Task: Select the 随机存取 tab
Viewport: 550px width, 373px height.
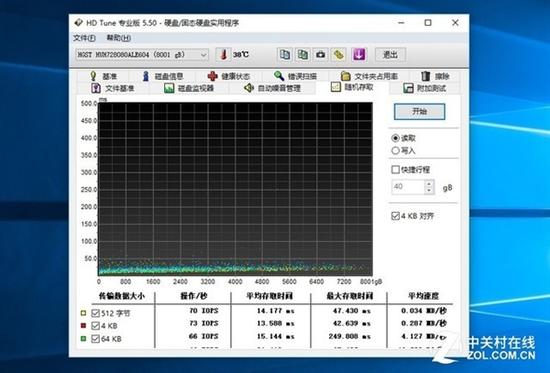Action: [352, 87]
